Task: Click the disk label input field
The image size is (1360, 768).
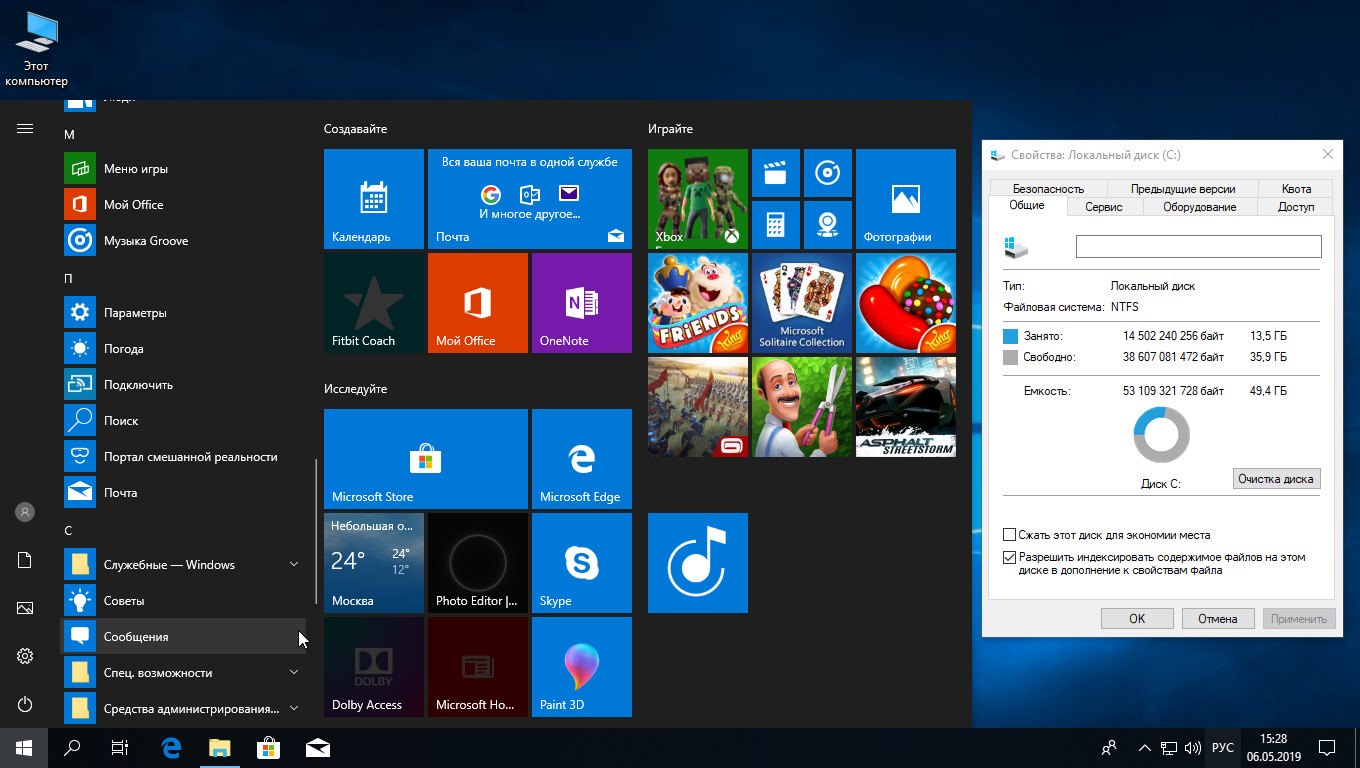Action: pos(1198,246)
